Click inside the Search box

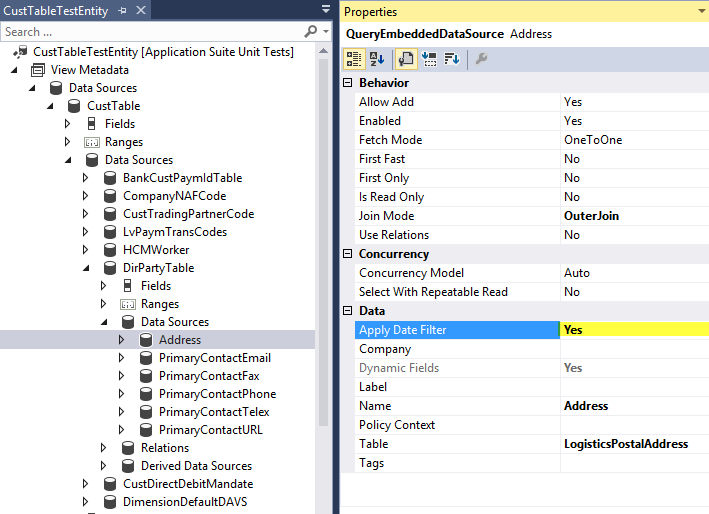point(150,32)
